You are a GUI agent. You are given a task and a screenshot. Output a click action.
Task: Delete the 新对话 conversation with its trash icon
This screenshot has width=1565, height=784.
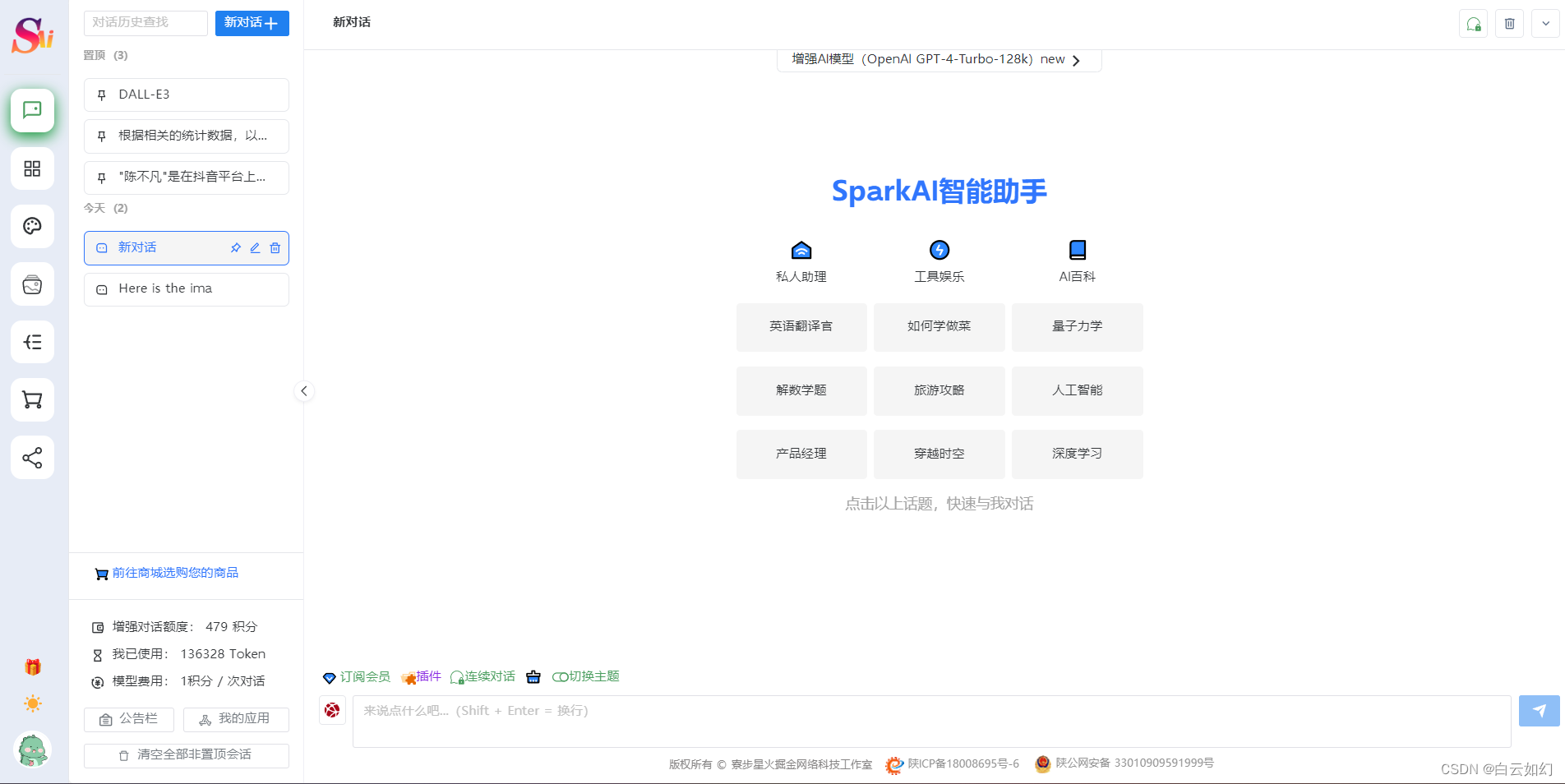coord(275,248)
